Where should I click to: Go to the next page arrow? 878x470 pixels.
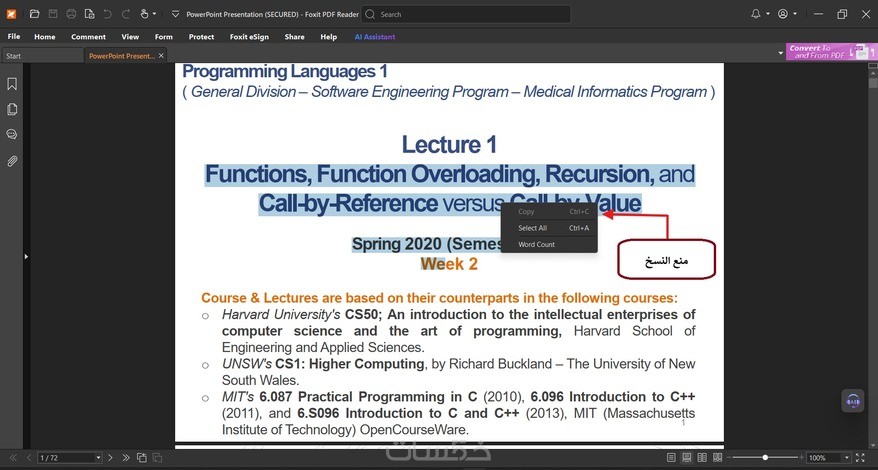point(110,458)
